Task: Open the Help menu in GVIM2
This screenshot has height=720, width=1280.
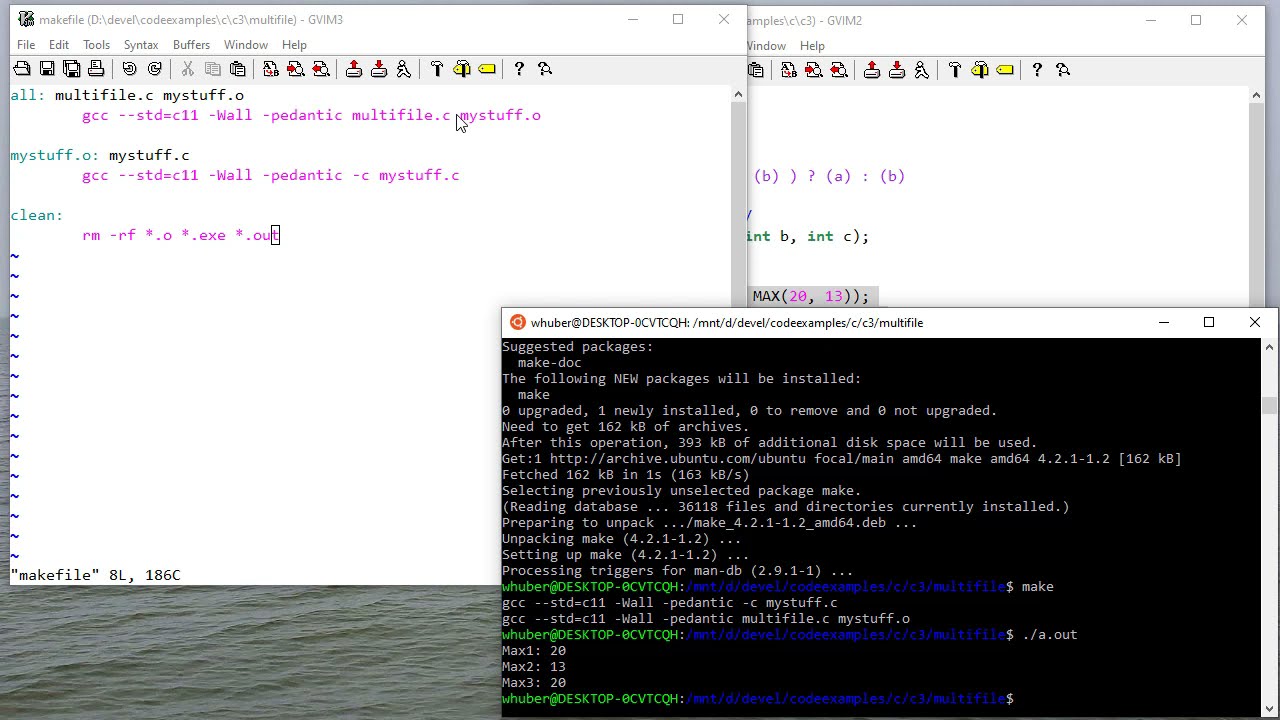Action: (x=812, y=46)
